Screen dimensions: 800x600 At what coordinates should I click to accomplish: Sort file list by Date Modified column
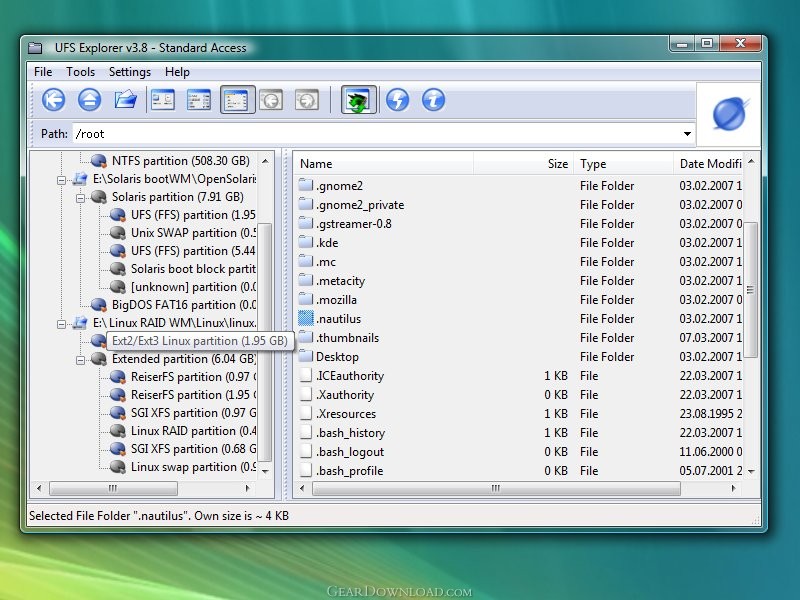(708, 164)
